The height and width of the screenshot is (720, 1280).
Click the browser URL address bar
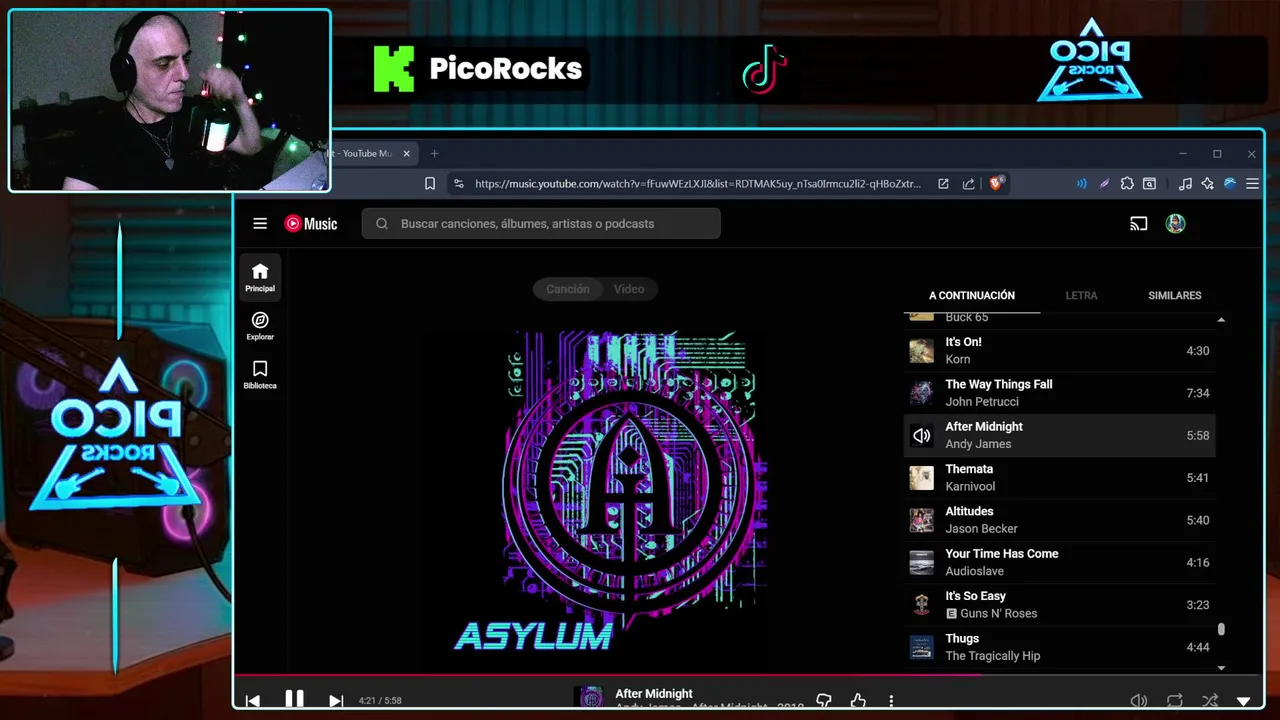pos(697,184)
